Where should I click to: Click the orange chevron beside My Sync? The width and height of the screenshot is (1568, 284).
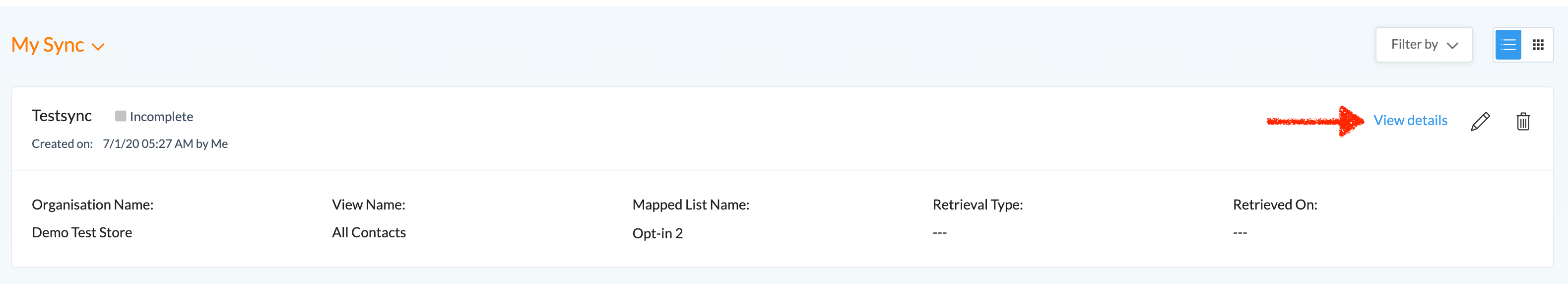coord(98,47)
